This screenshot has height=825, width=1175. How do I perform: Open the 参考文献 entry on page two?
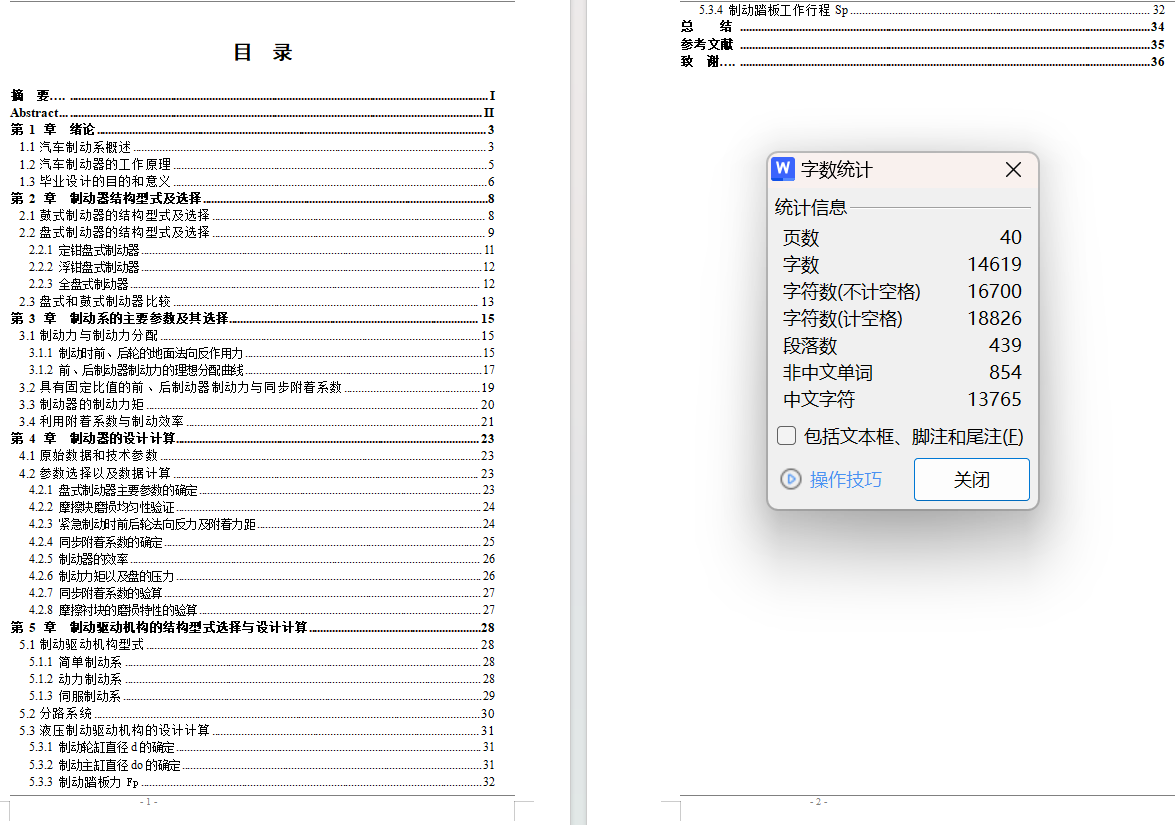[x=922, y=45]
